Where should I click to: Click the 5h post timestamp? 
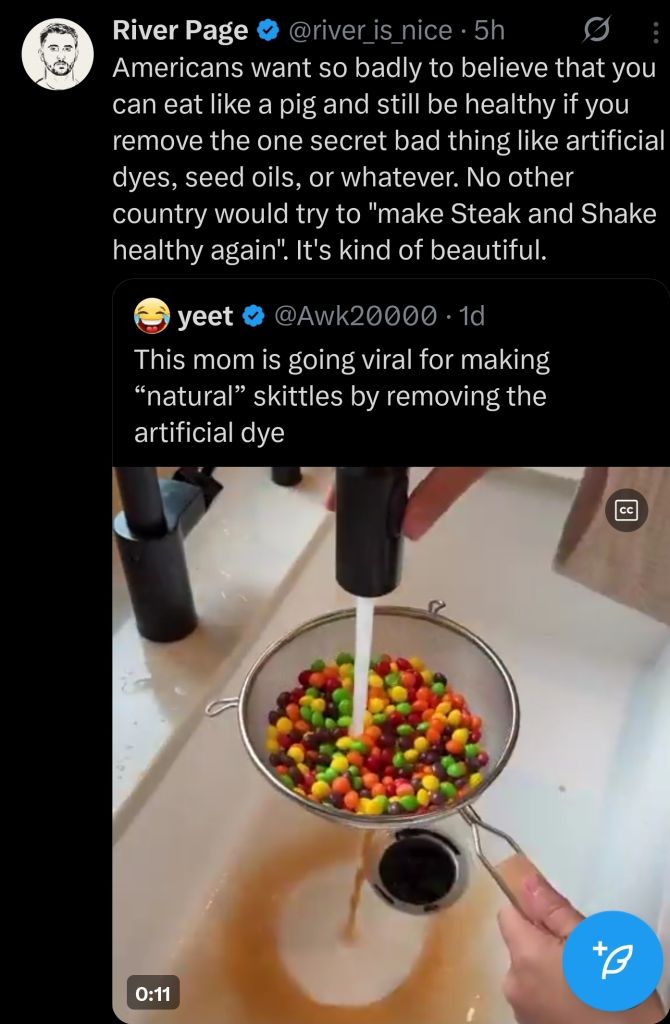(489, 31)
